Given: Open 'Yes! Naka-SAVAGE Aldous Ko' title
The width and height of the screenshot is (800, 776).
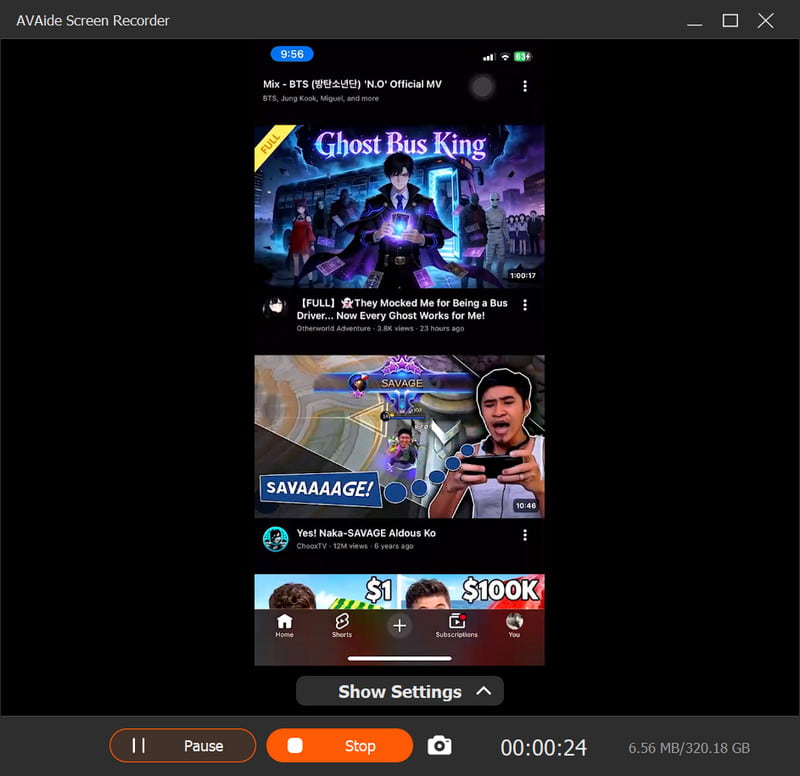Looking at the screenshot, I should click(x=366, y=533).
